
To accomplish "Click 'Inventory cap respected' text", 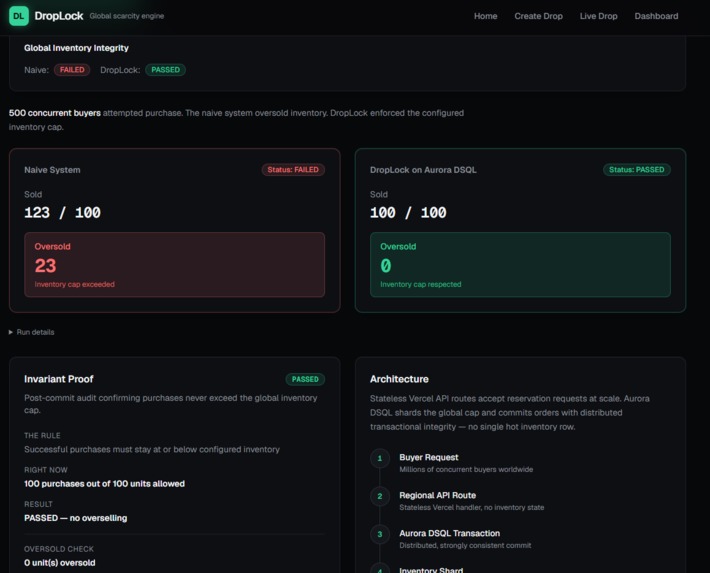I will coord(421,284).
